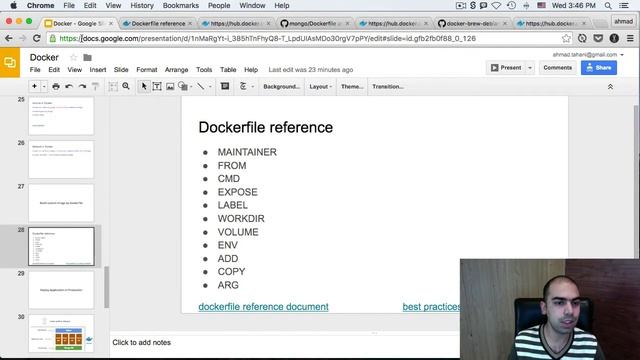Click the browser back arrow
This screenshot has width=640, height=360.
(9, 38)
